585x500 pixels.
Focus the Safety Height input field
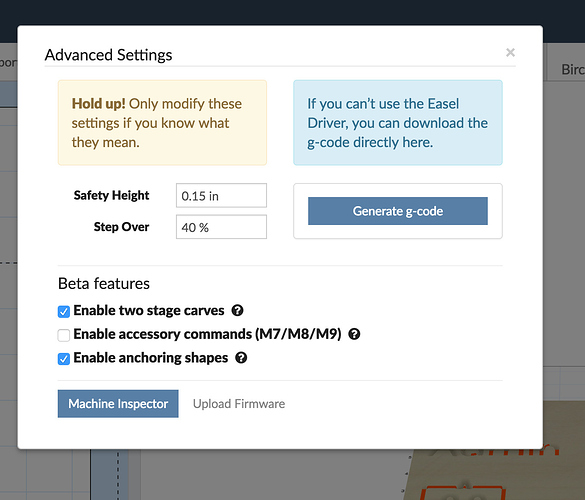(221, 196)
